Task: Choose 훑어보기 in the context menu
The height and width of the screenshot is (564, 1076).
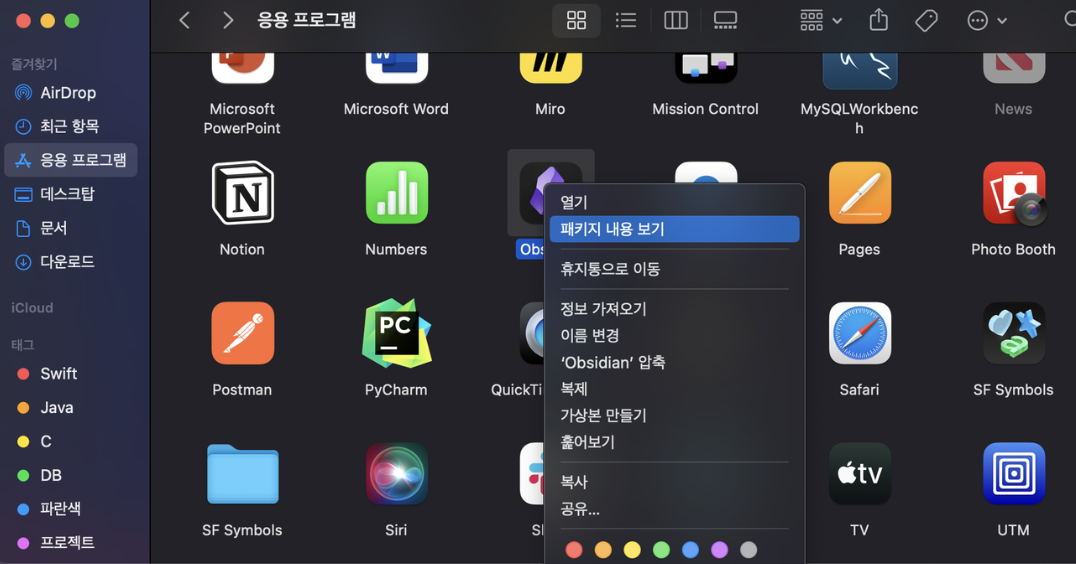Action: click(675, 443)
